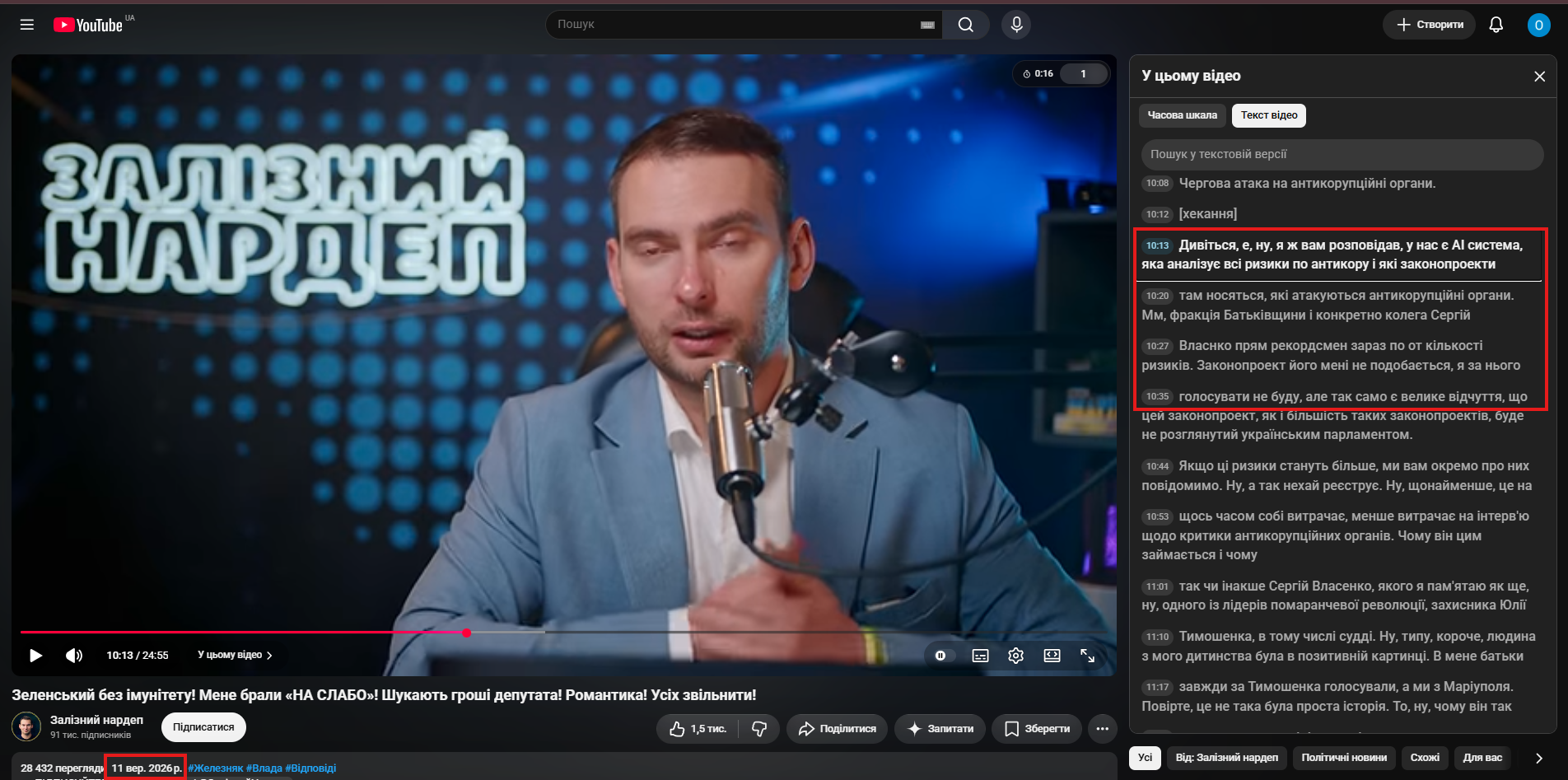Image resolution: width=1568 pixels, height=780 pixels.
Task: Select the Для вас chip
Action: (x=1482, y=758)
